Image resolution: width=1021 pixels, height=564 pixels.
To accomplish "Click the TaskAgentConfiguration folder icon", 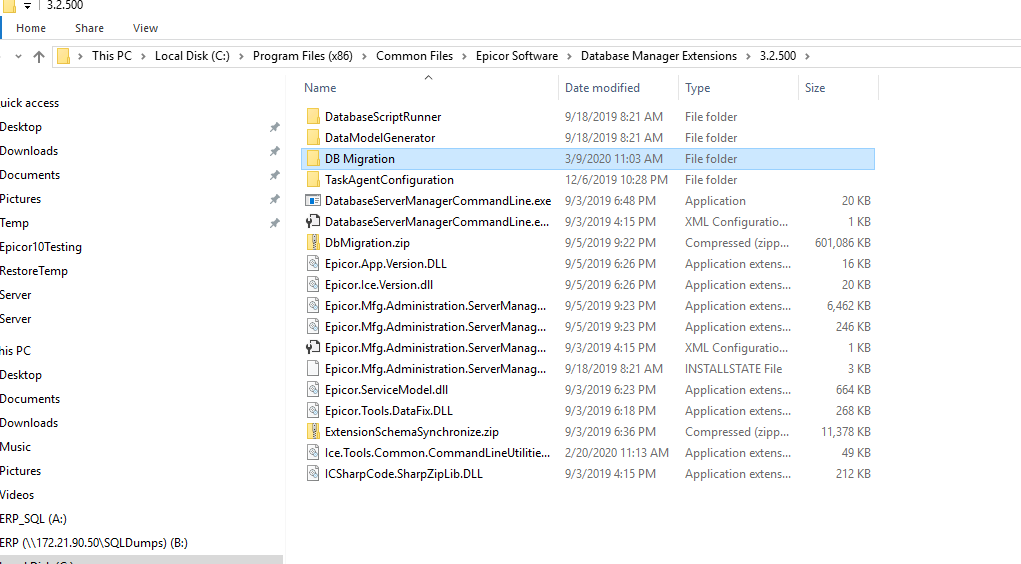I will [313, 180].
